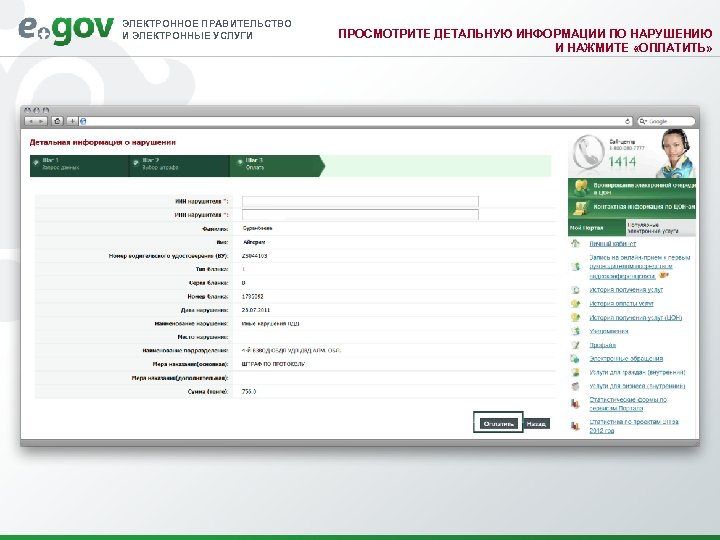The image size is (720, 540).
Task: Open Бронирование электронной очереди в ЦОН banner
Action: coord(632,188)
